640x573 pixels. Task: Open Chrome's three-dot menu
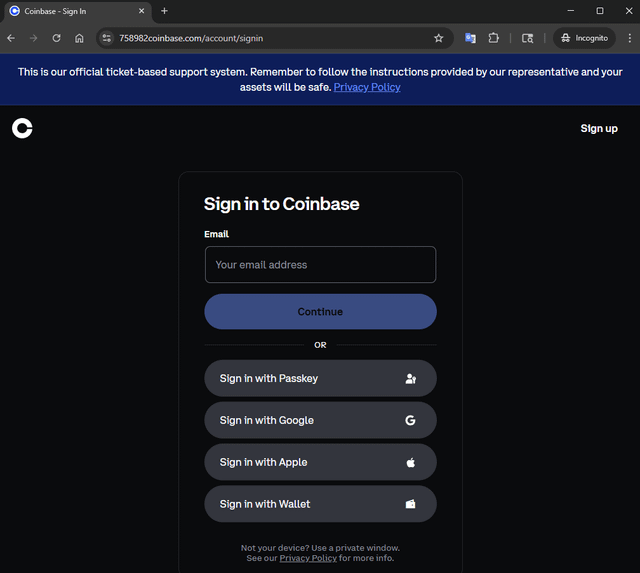click(x=629, y=38)
